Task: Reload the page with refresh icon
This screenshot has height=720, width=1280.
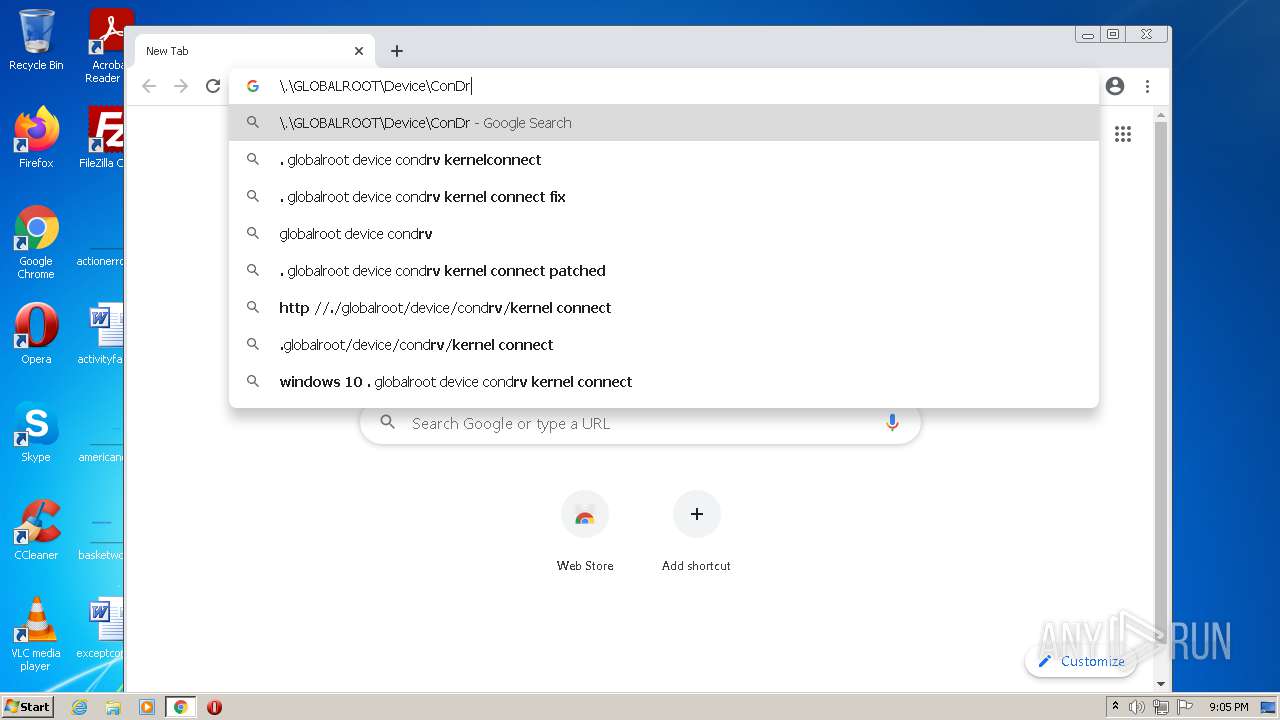Action: tap(213, 86)
